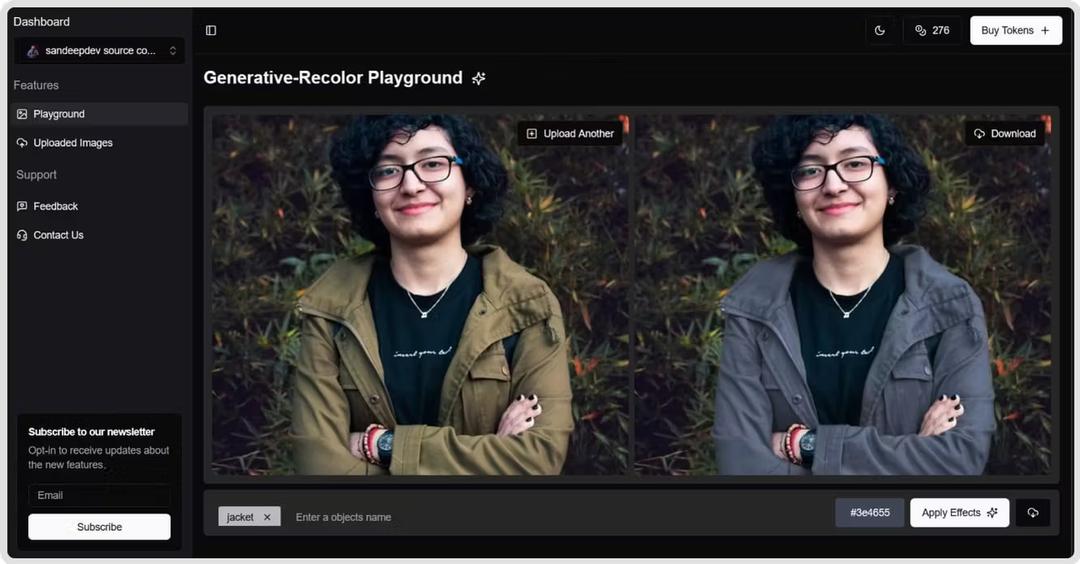
Task: Focus the newsletter Email field
Action: coord(99,495)
